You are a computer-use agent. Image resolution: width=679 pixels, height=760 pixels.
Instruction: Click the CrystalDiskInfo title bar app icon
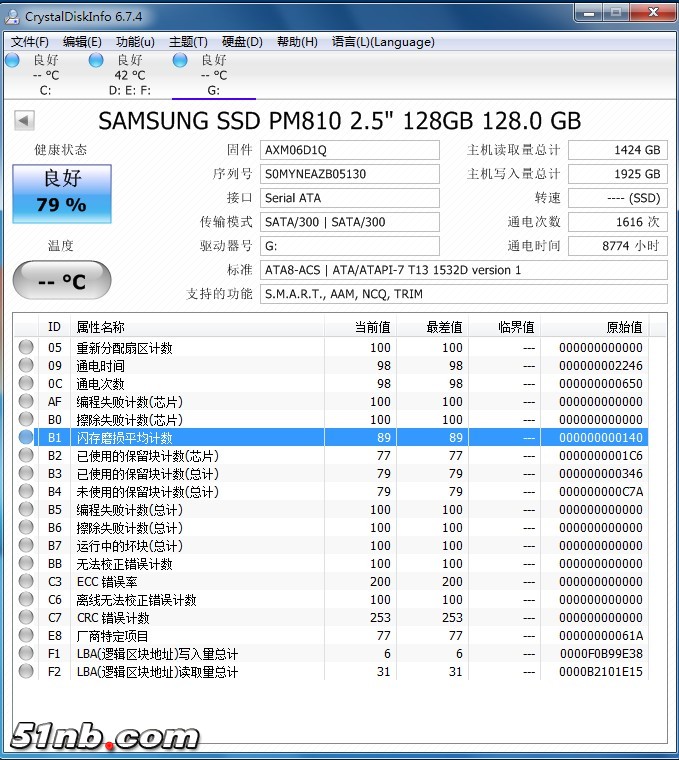point(15,16)
